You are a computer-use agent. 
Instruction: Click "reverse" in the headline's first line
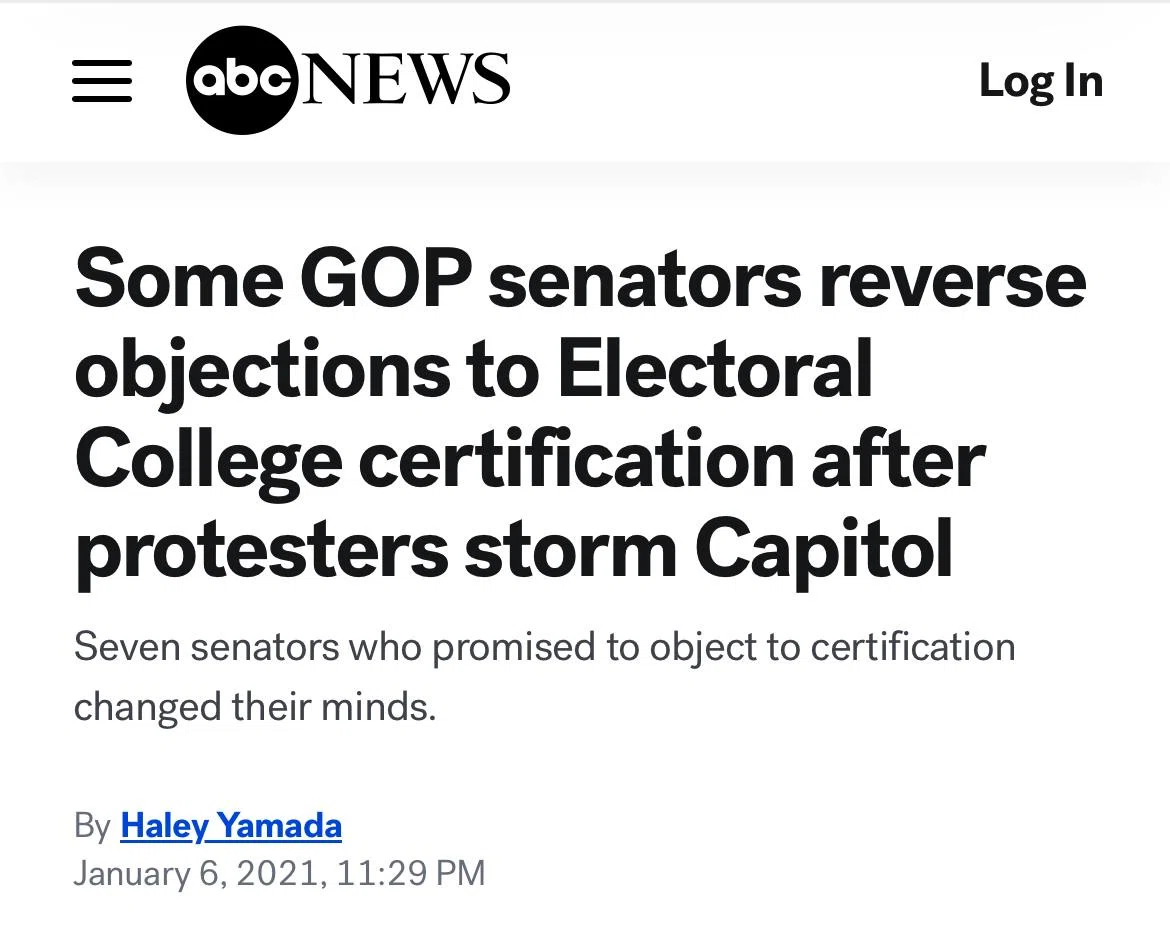tap(953, 283)
